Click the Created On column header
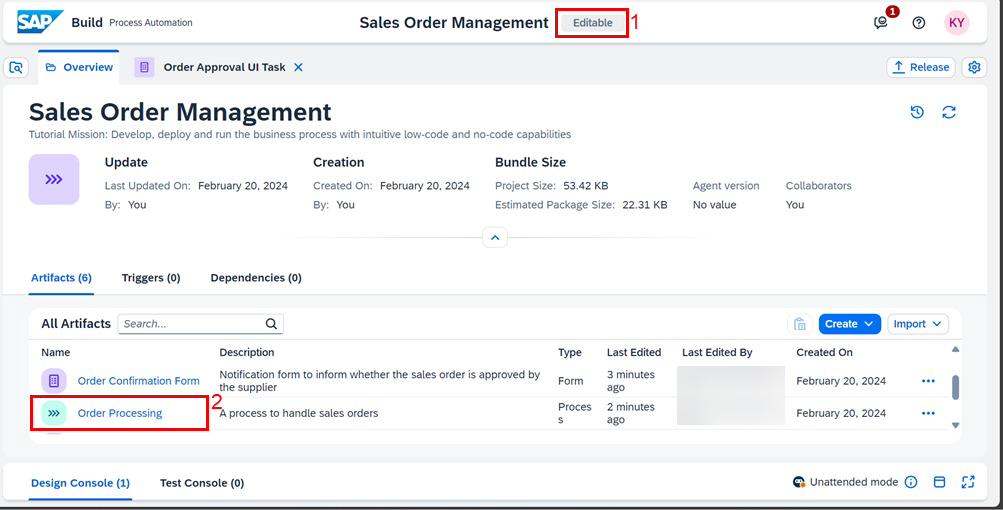 [x=824, y=353]
